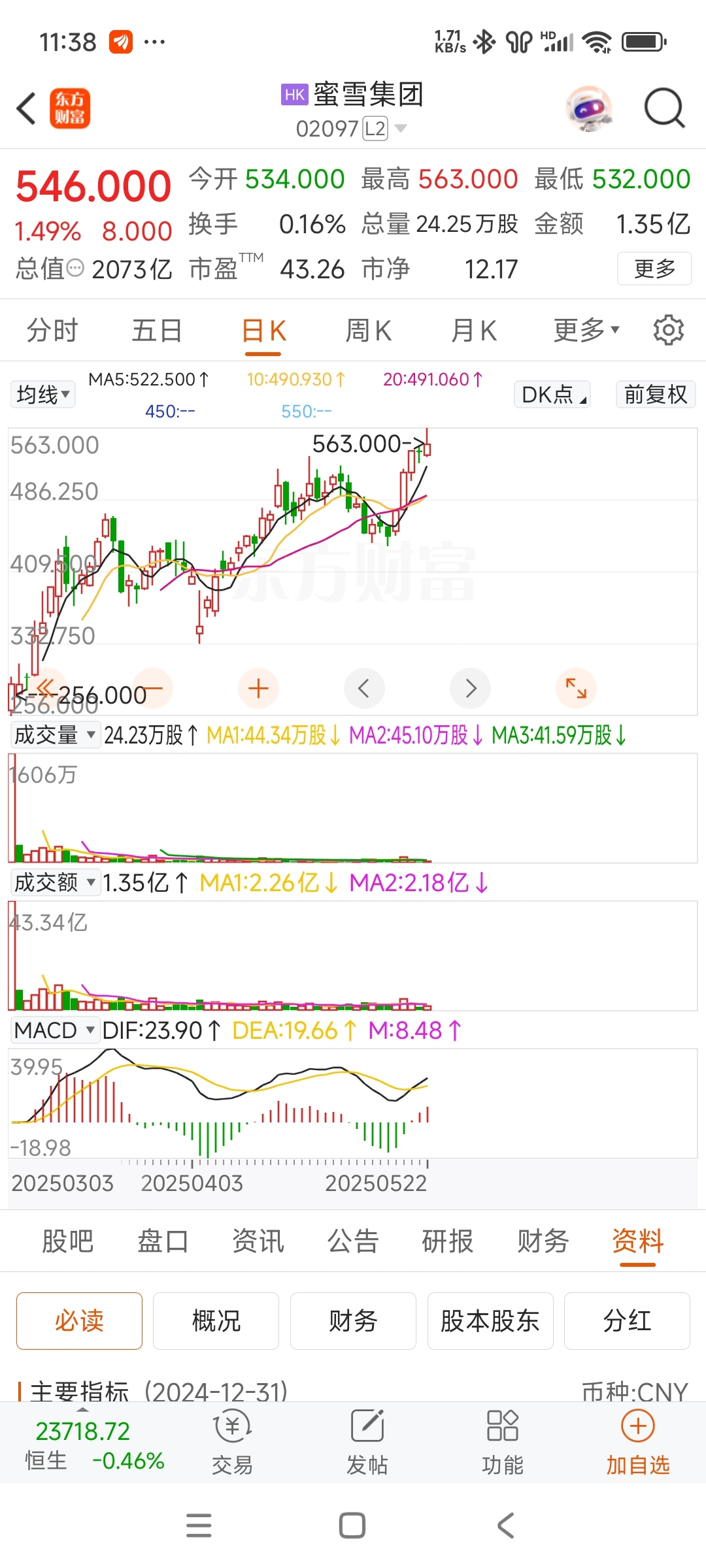Tap the search magnifier icon

(x=664, y=108)
